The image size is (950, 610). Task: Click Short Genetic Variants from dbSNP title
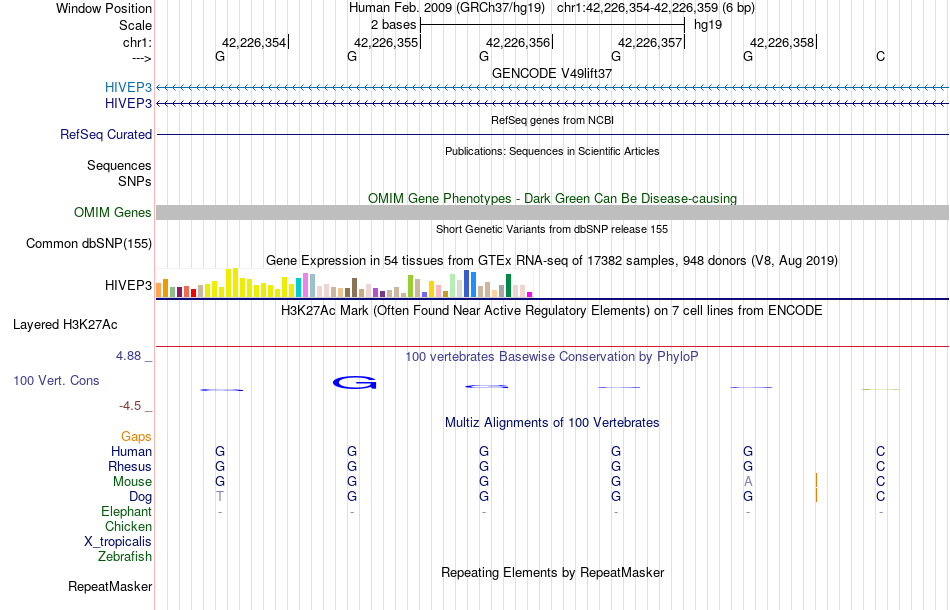(x=552, y=229)
